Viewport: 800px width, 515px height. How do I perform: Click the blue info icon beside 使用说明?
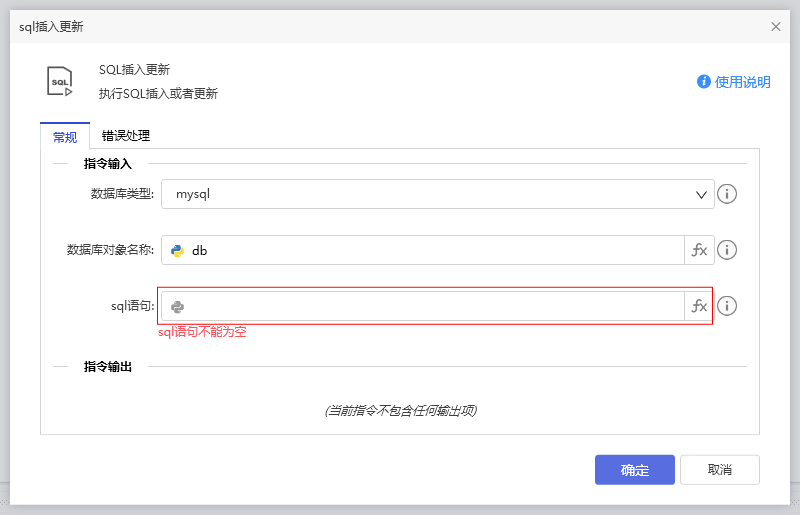(x=704, y=82)
